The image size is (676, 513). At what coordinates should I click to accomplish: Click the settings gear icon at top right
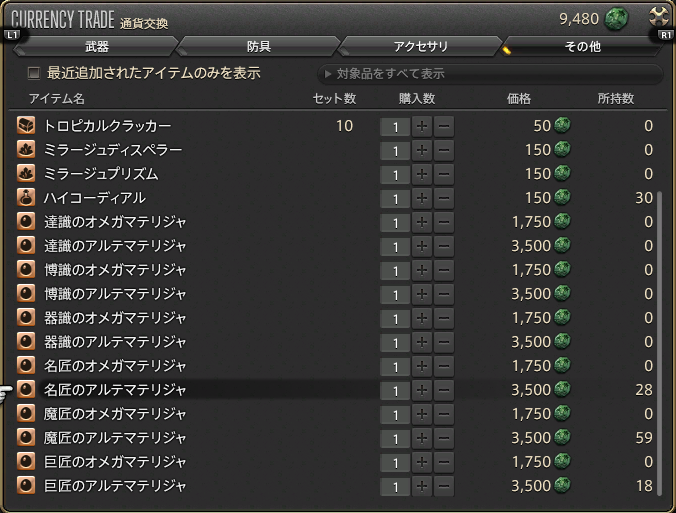click(x=657, y=17)
